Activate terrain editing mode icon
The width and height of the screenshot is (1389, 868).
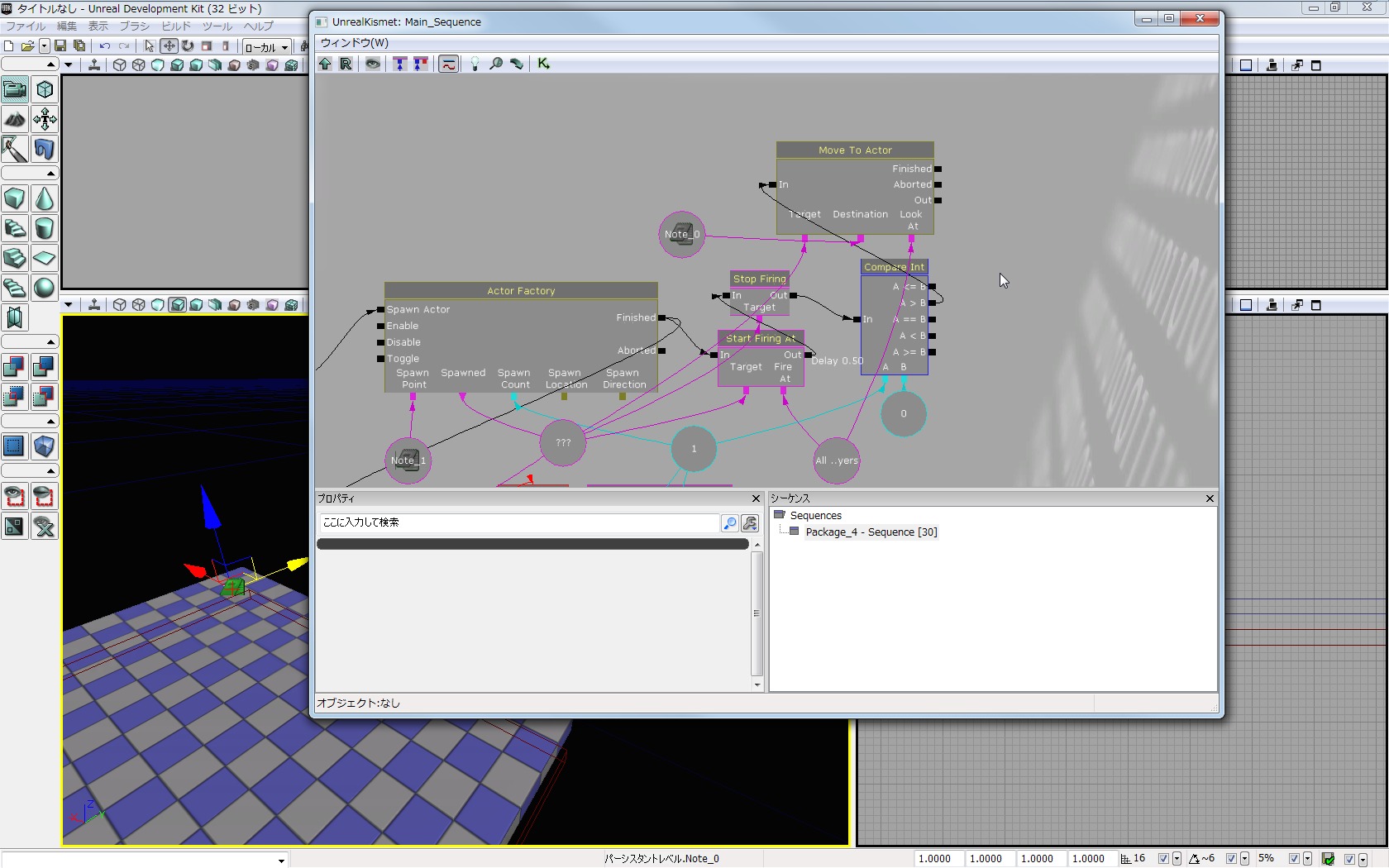coord(15,120)
